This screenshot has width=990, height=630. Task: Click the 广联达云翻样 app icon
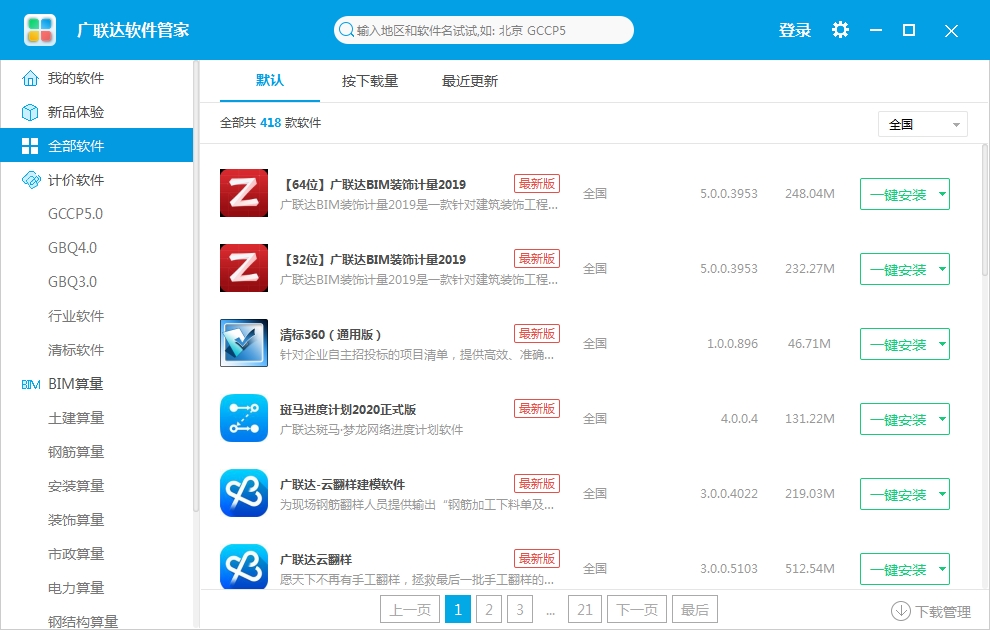244,566
